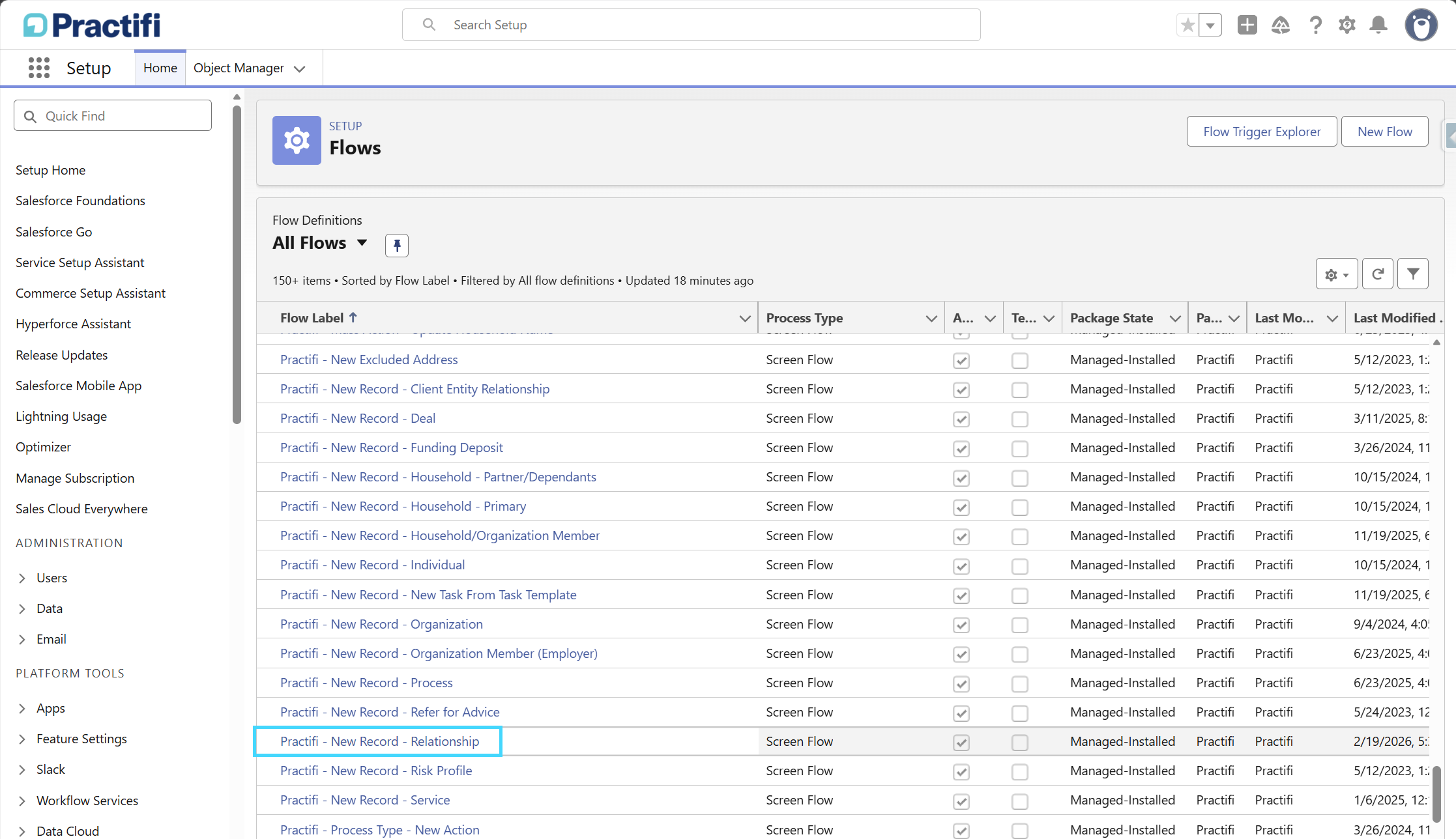Toggle template checkbox for New Record - Organization
The image size is (1456, 839).
pos(1020,625)
